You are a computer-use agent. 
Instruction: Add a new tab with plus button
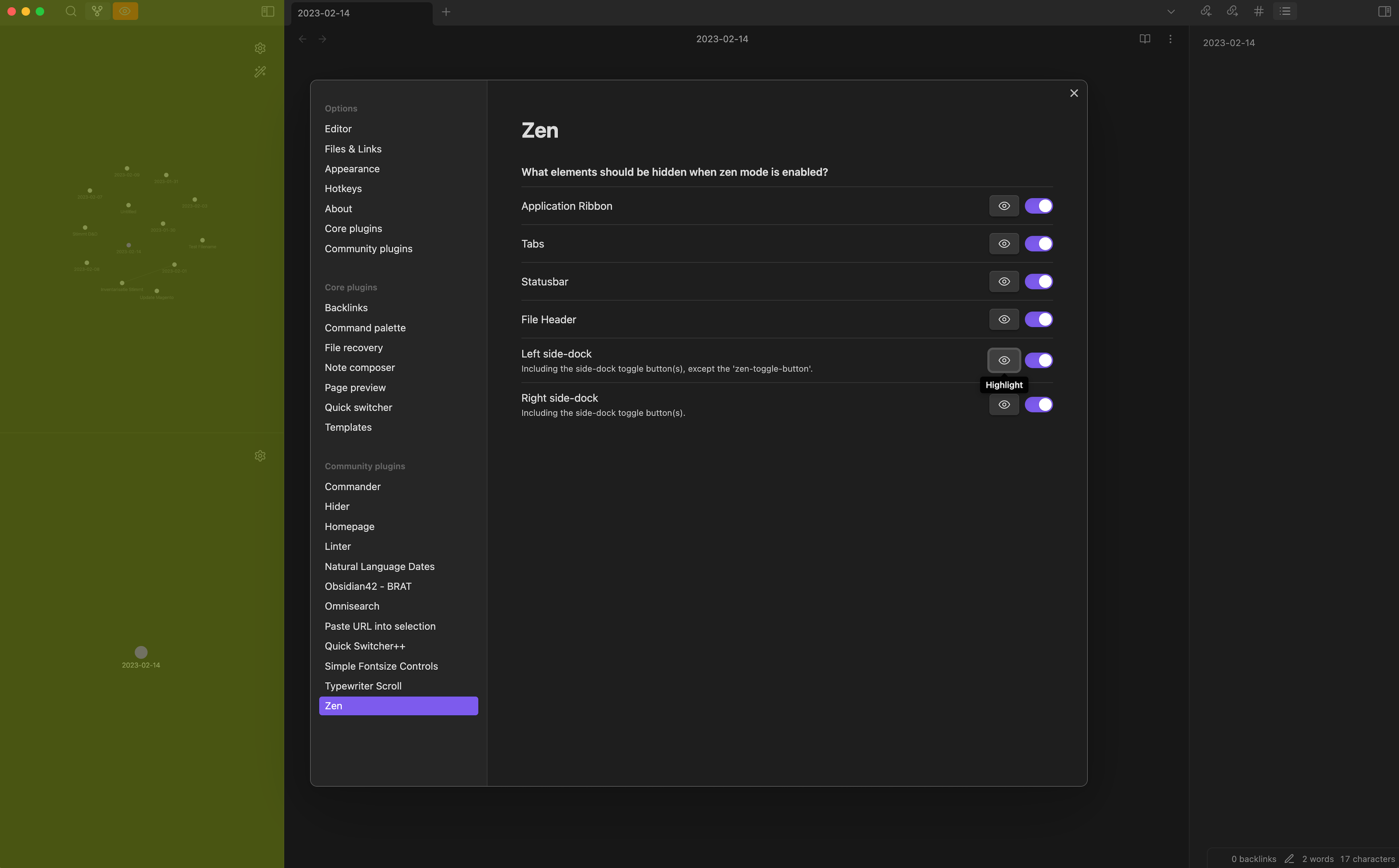coord(446,12)
